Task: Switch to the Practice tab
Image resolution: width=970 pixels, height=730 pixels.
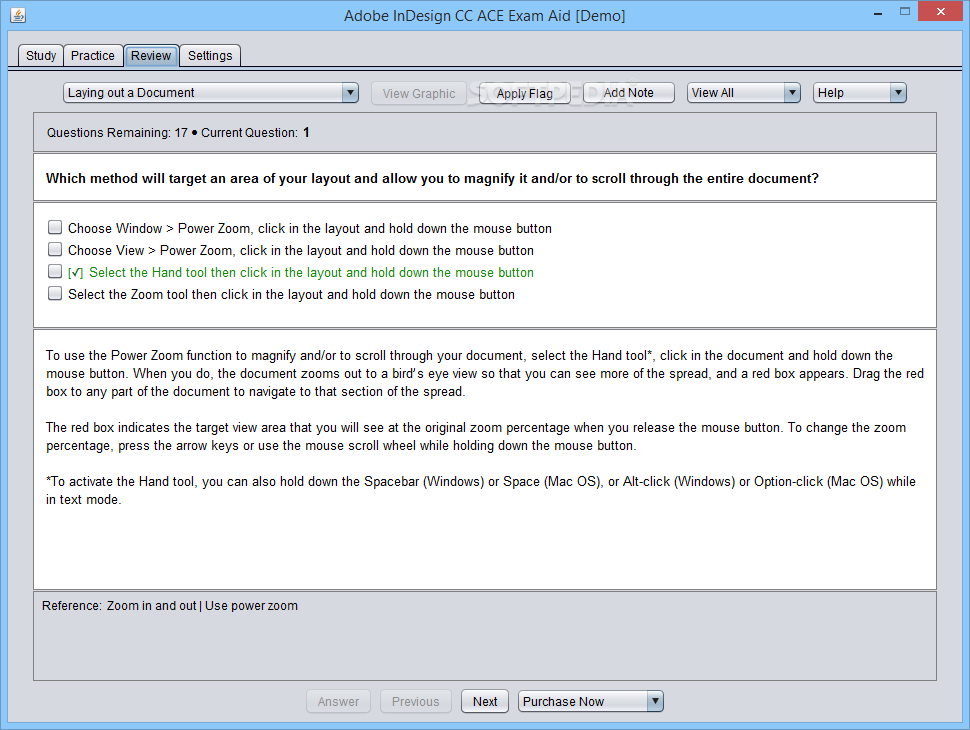Action: click(x=93, y=56)
